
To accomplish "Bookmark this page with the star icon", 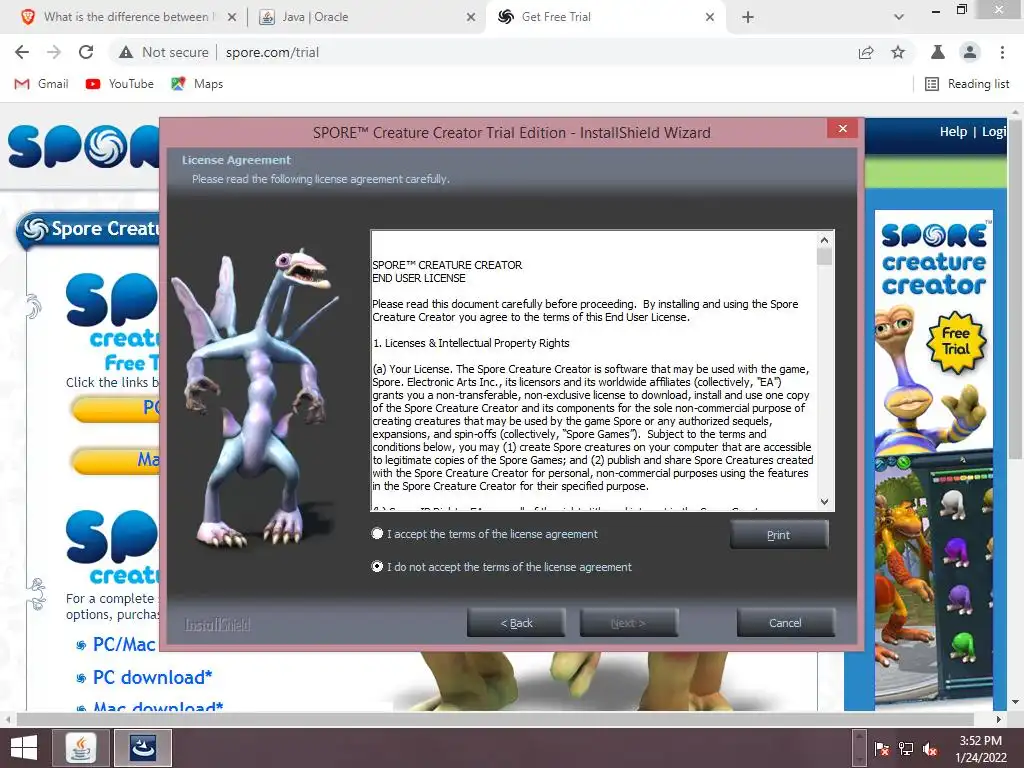I will (x=898, y=52).
